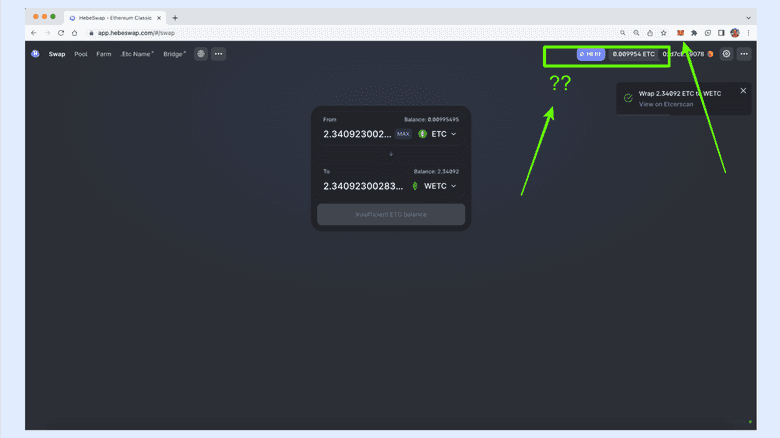Expand the ETC token dropdown
This screenshot has width=780, height=438.
pos(438,133)
